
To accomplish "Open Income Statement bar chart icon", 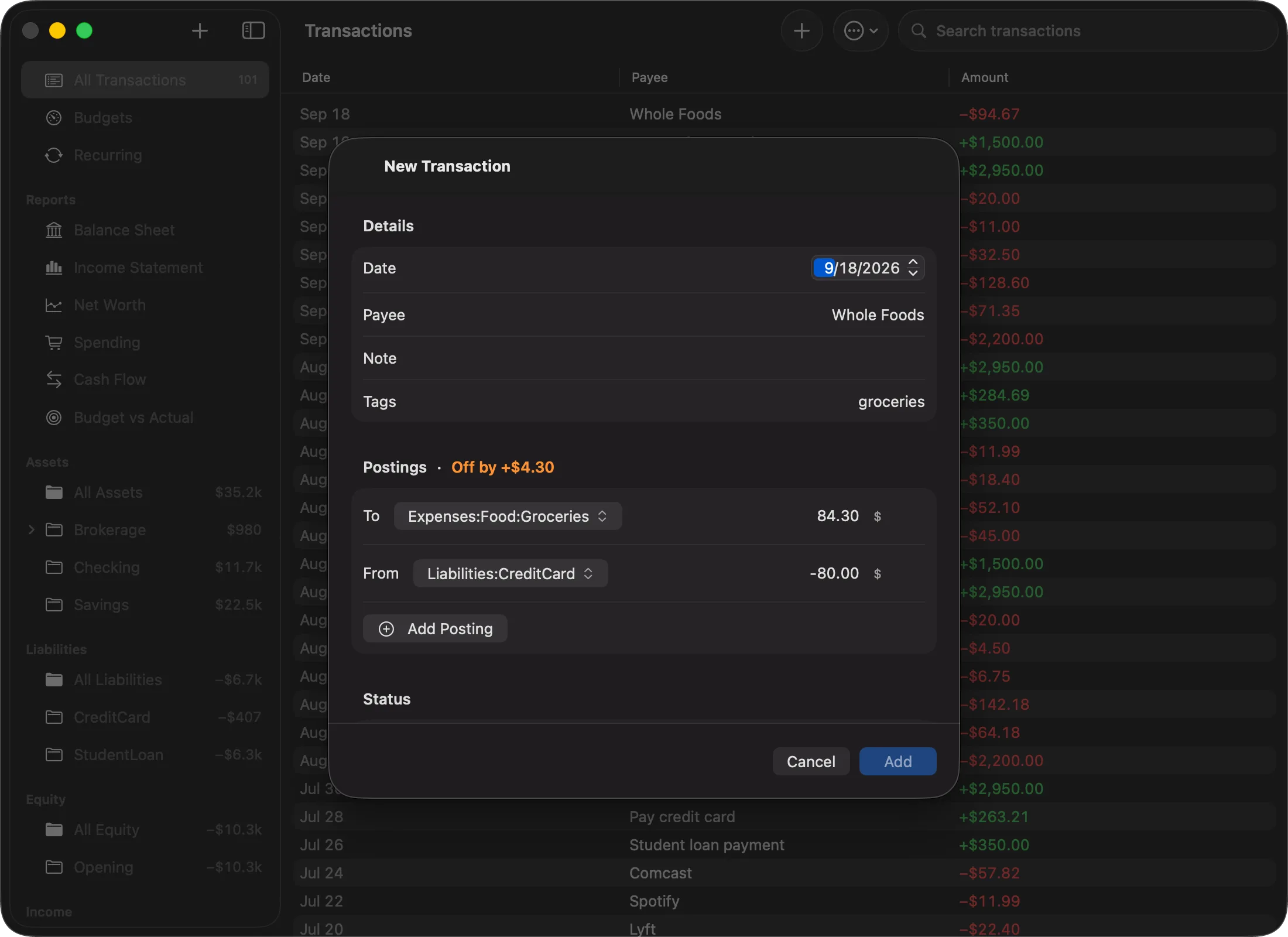I will [x=54, y=268].
